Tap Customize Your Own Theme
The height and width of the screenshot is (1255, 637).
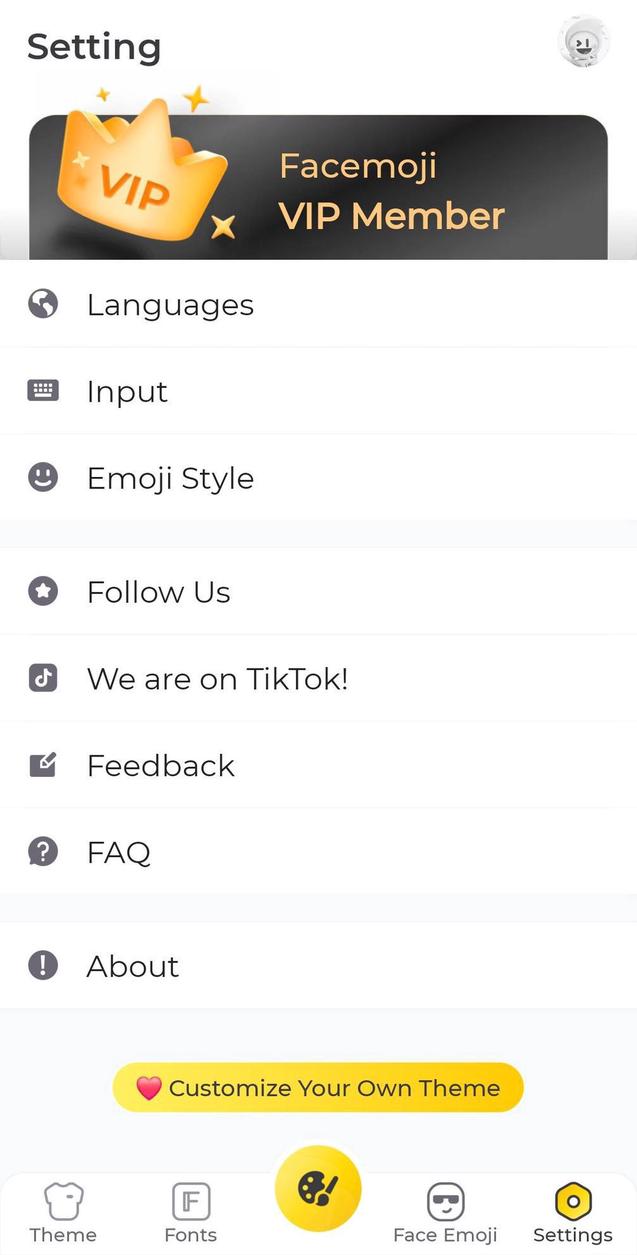point(318,1087)
